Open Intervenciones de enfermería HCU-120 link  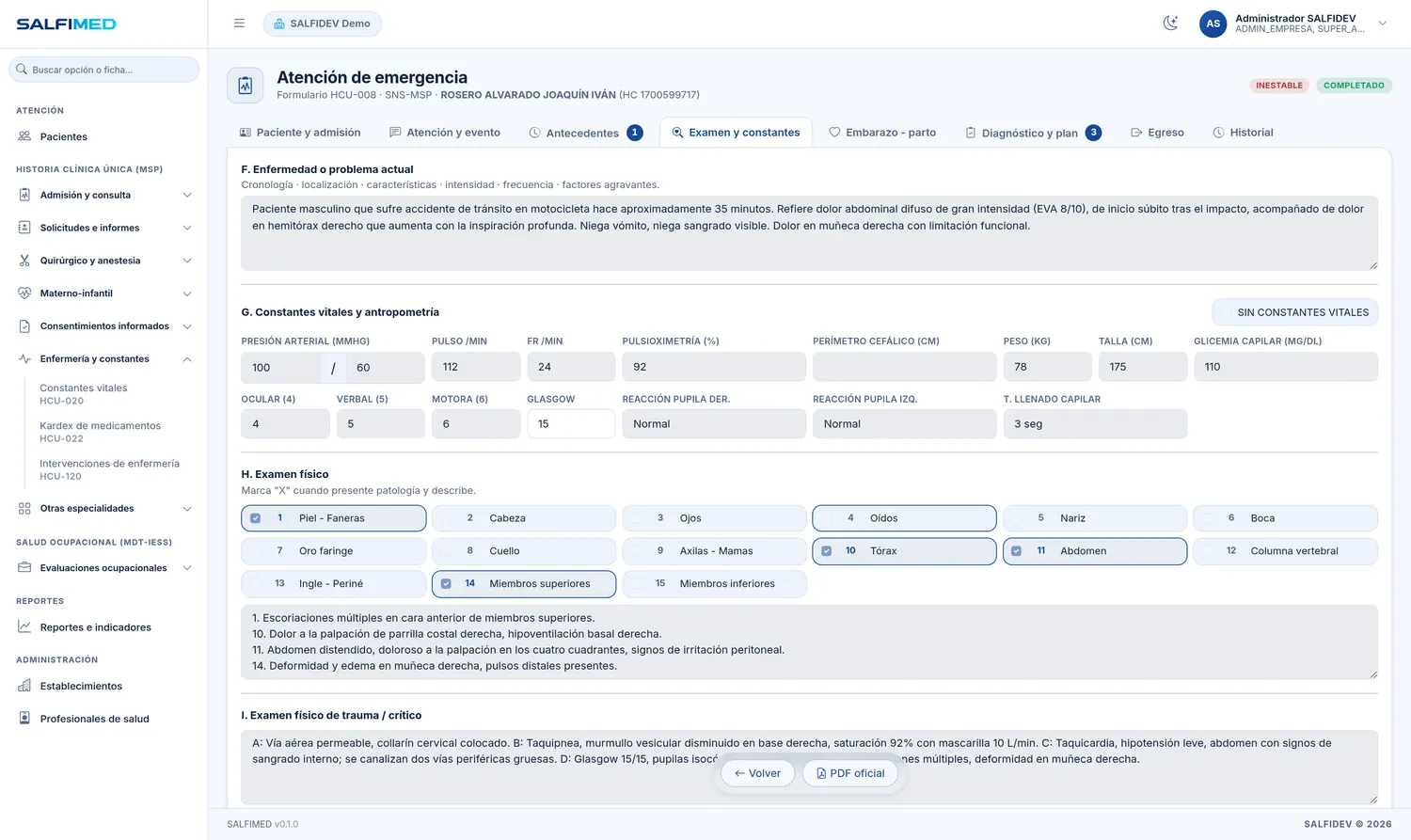(109, 469)
